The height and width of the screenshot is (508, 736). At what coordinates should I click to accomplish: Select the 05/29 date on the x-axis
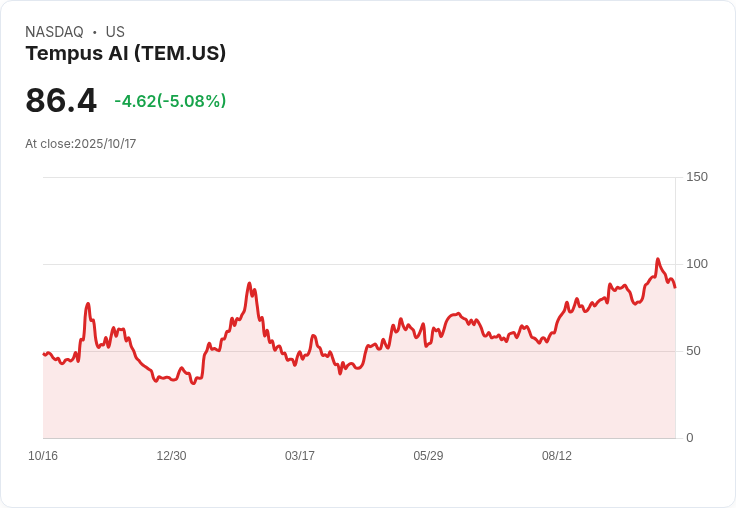tap(428, 456)
